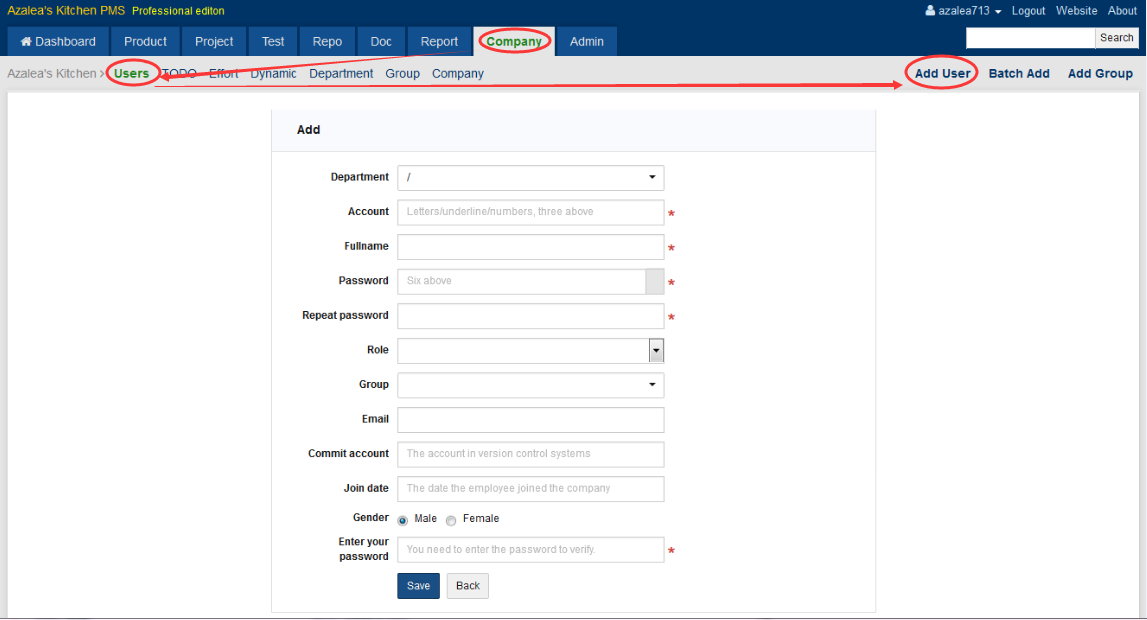Open the Batch Add link

pyautogui.click(x=1019, y=74)
